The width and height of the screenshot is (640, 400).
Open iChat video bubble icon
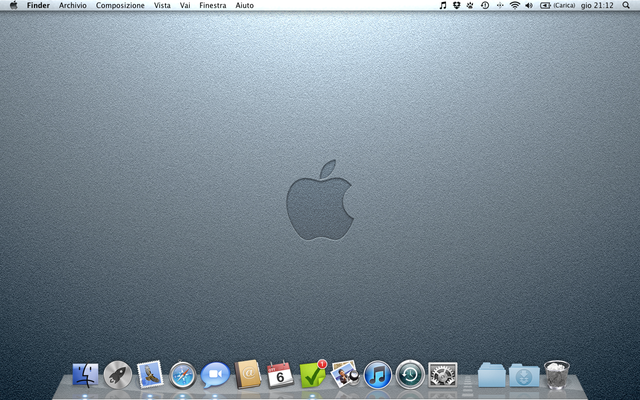coord(215,375)
